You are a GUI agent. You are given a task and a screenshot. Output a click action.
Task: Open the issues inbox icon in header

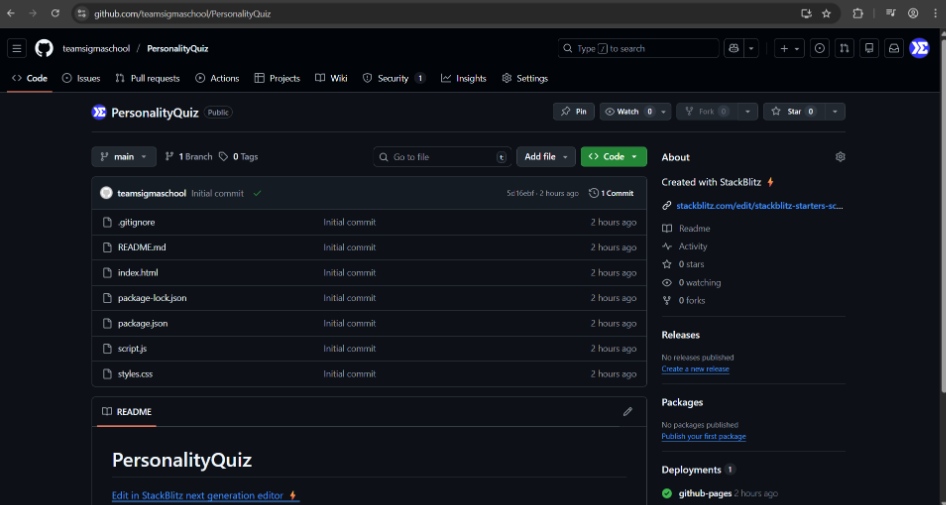(x=819, y=48)
